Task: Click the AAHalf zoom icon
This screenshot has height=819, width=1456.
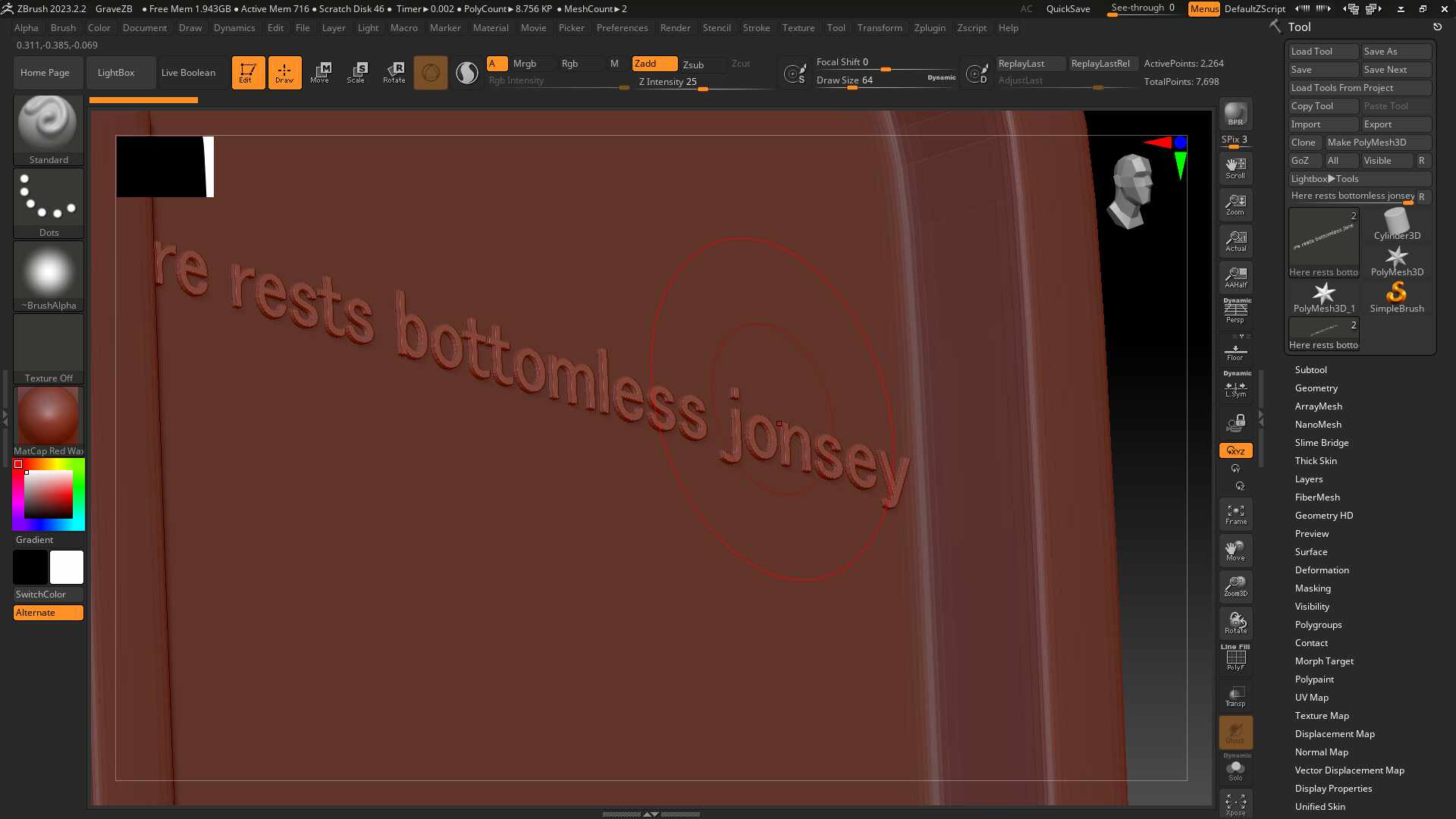Action: pyautogui.click(x=1235, y=278)
